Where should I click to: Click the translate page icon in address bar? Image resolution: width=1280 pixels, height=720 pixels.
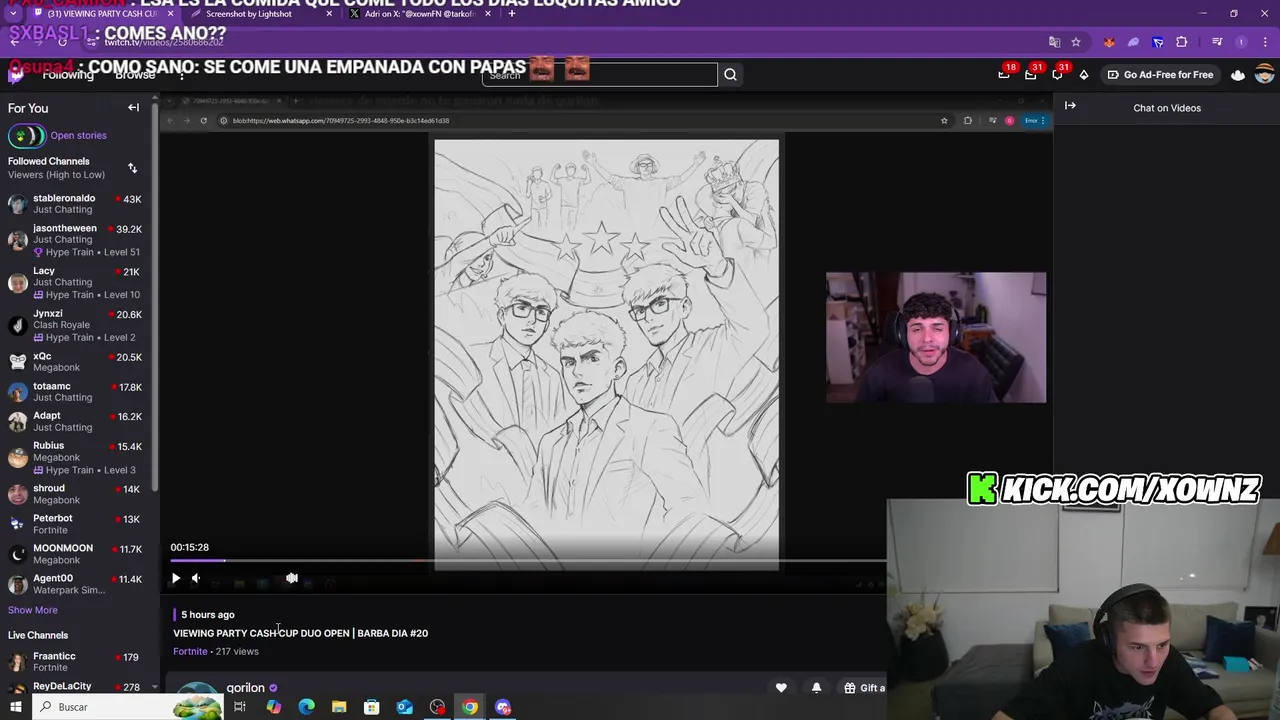[1054, 42]
